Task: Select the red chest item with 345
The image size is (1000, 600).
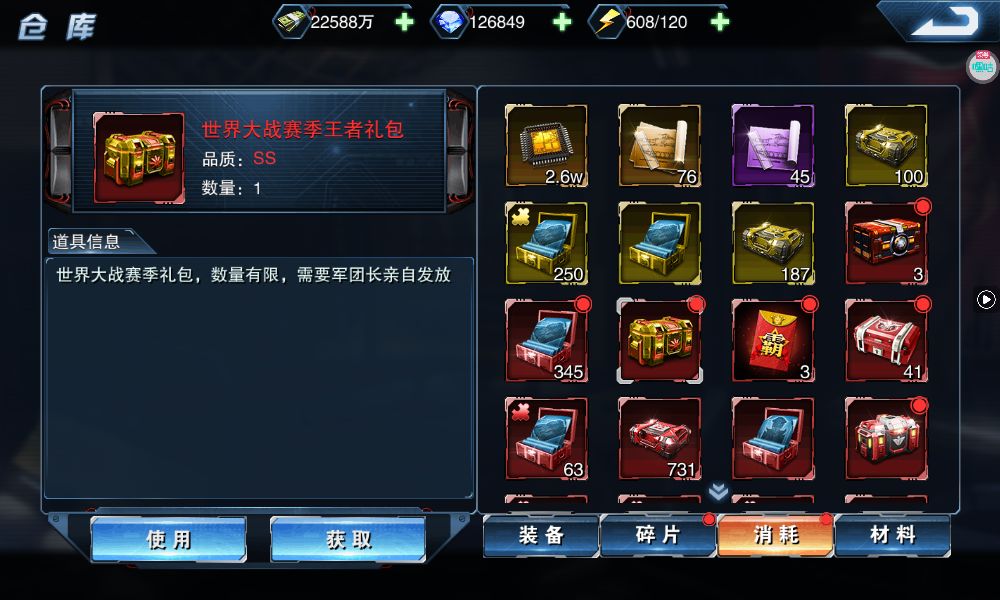Action: point(547,340)
